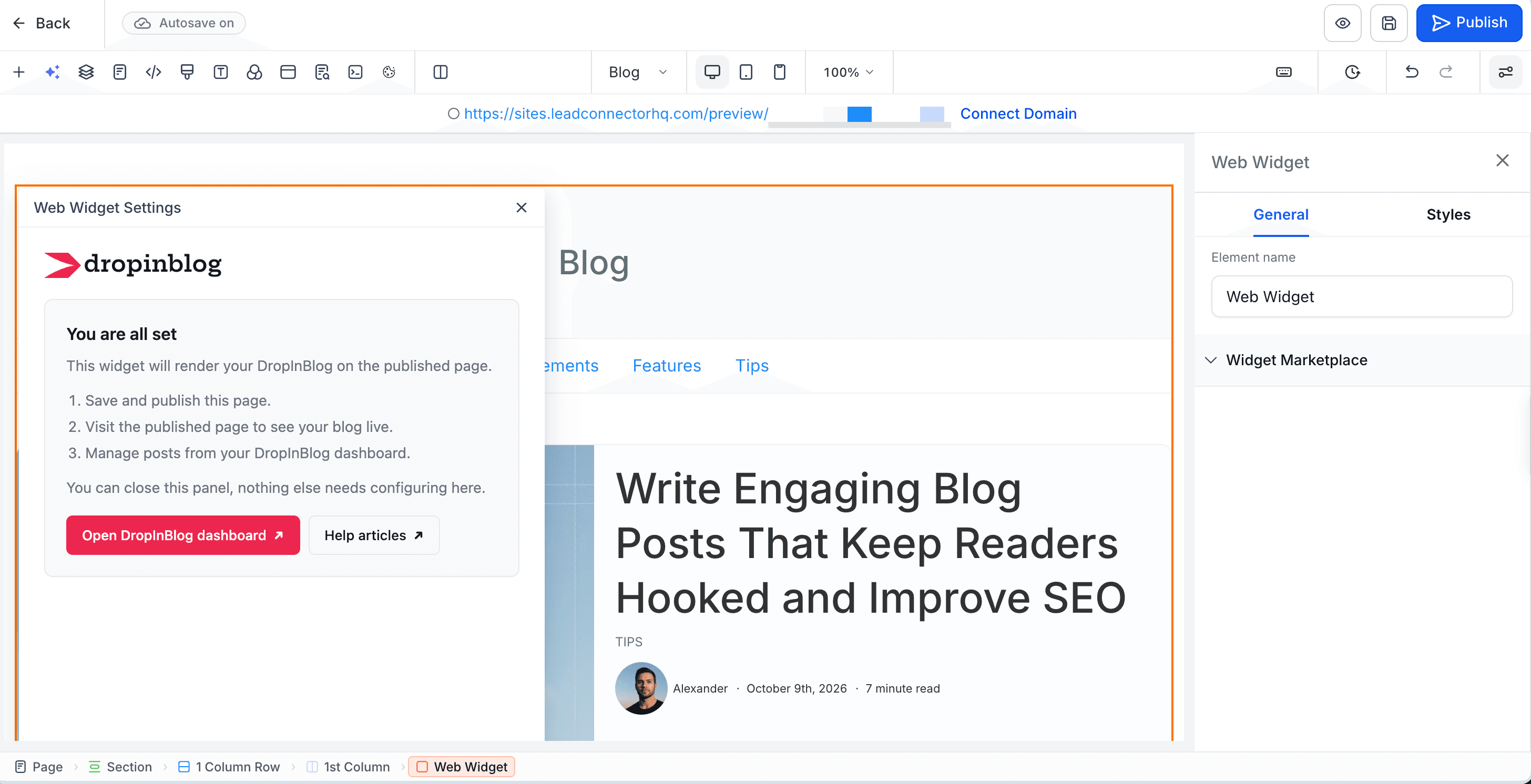Save the page with floppy icon
The height and width of the screenshot is (784, 1531).
[1389, 23]
